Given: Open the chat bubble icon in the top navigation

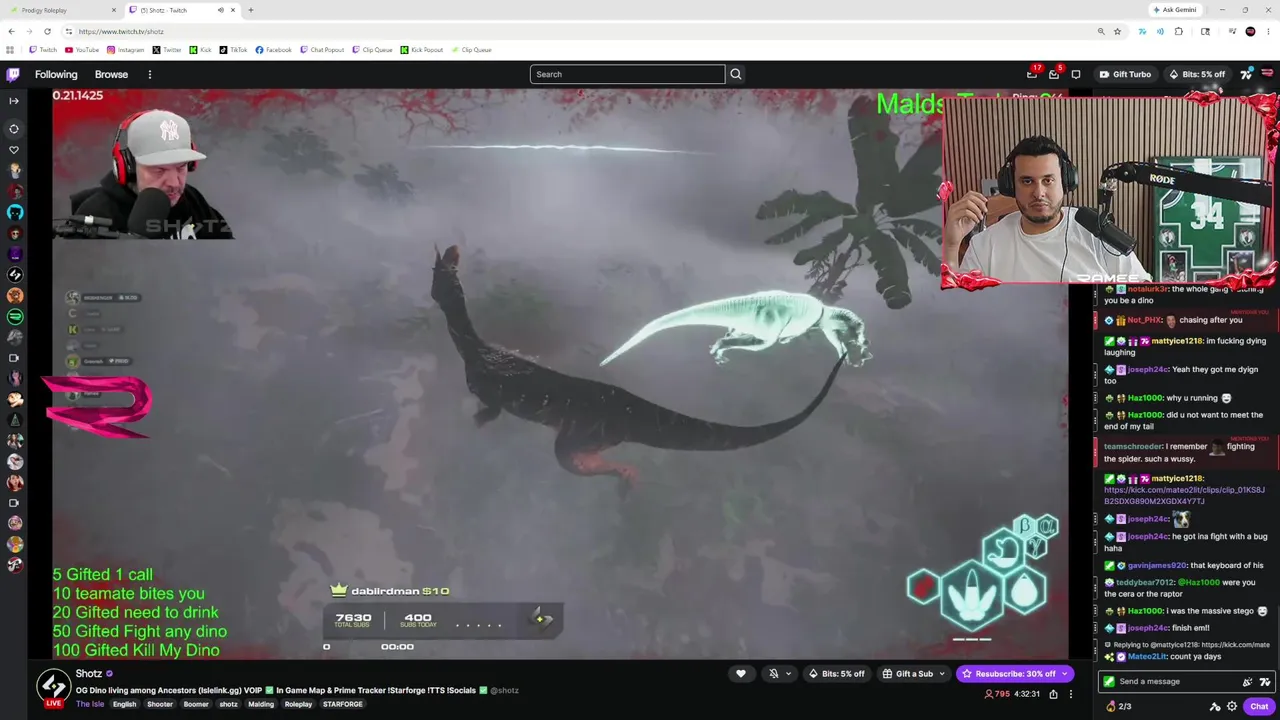Looking at the screenshot, I should pos(1076,74).
